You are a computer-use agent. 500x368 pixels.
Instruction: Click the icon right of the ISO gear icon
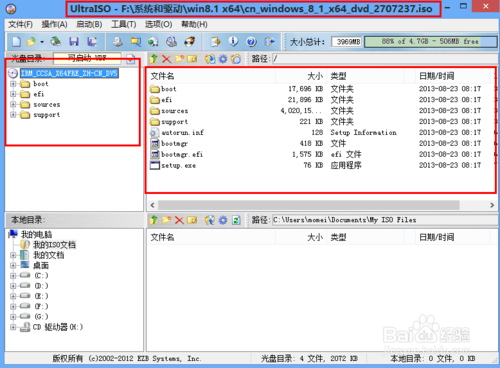(x=236, y=59)
